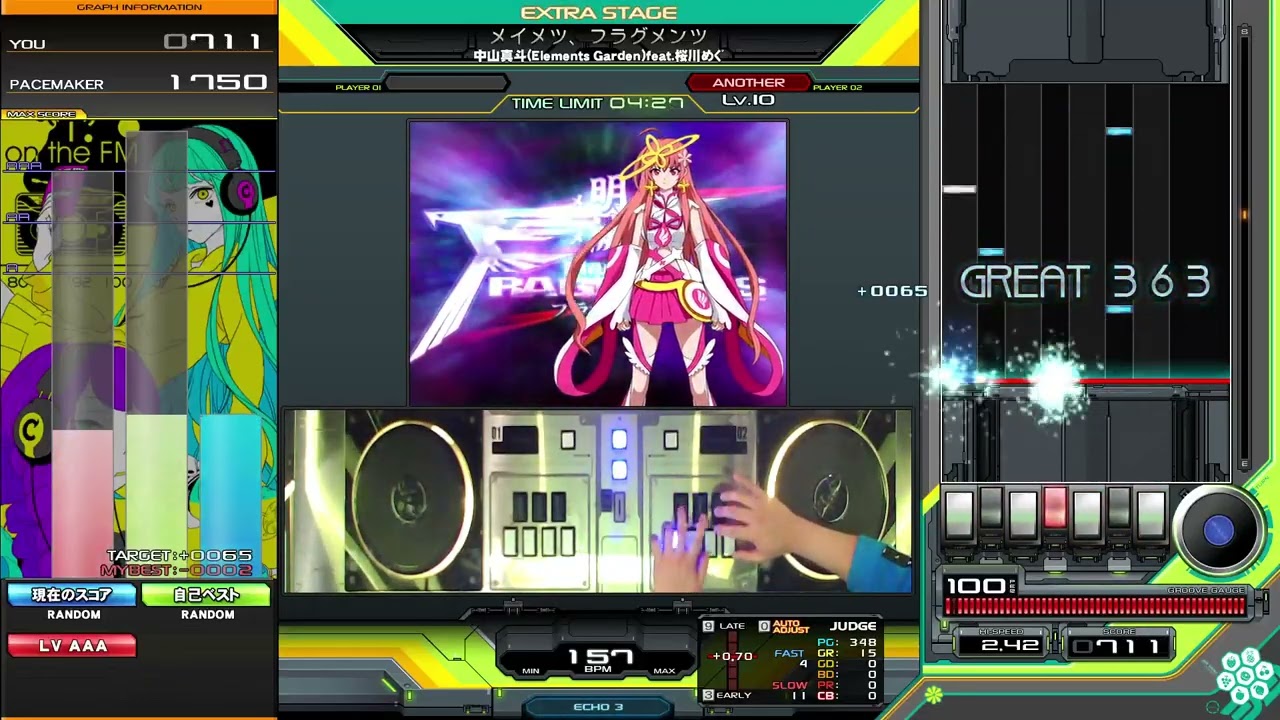Click the YOU score 0711 row

[138, 42]
